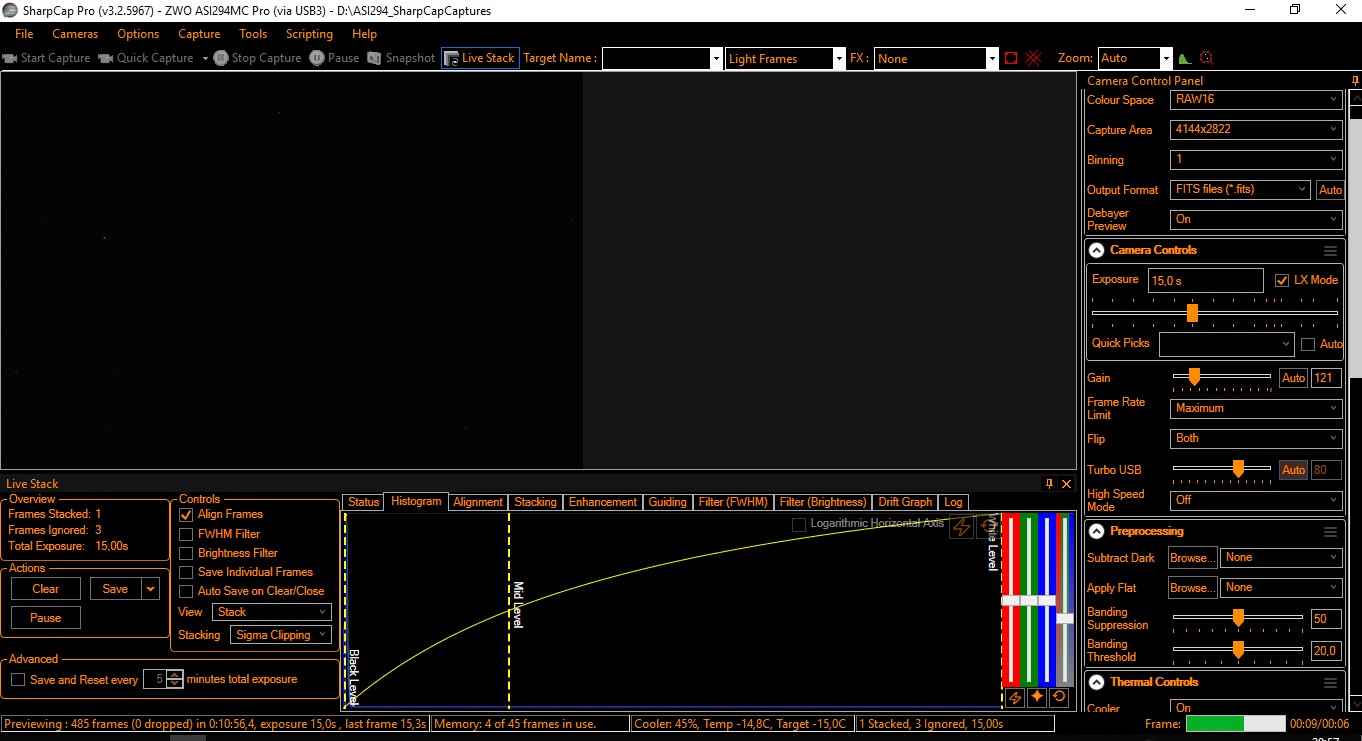Screen dimensions: 1362x741
Task: Open the View Stack dropdown
Action: pos(272,612)
